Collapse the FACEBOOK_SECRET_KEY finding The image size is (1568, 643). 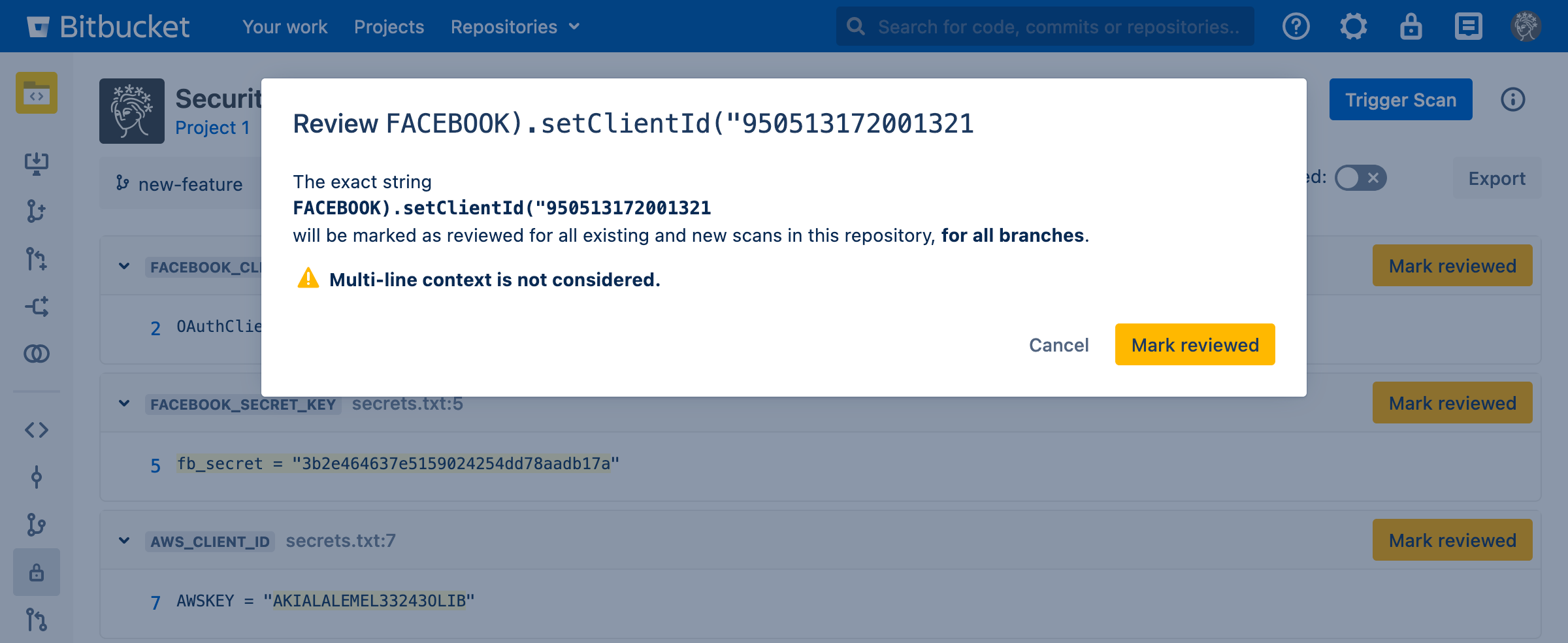pyautogui.click(x=124, y=403)
